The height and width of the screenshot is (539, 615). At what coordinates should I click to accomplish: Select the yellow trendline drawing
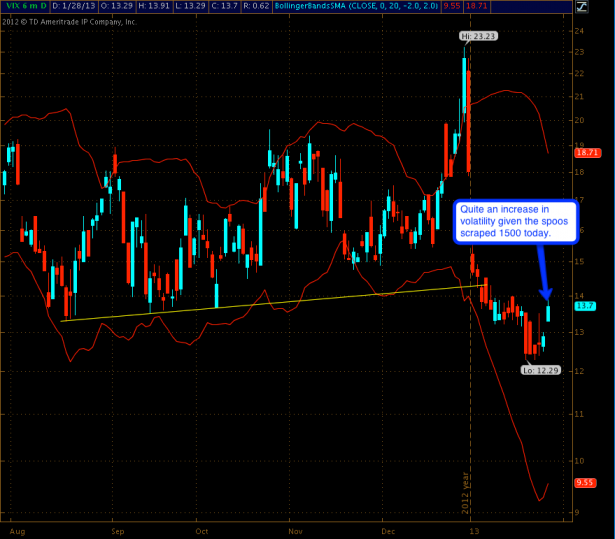tap(270, 301)
